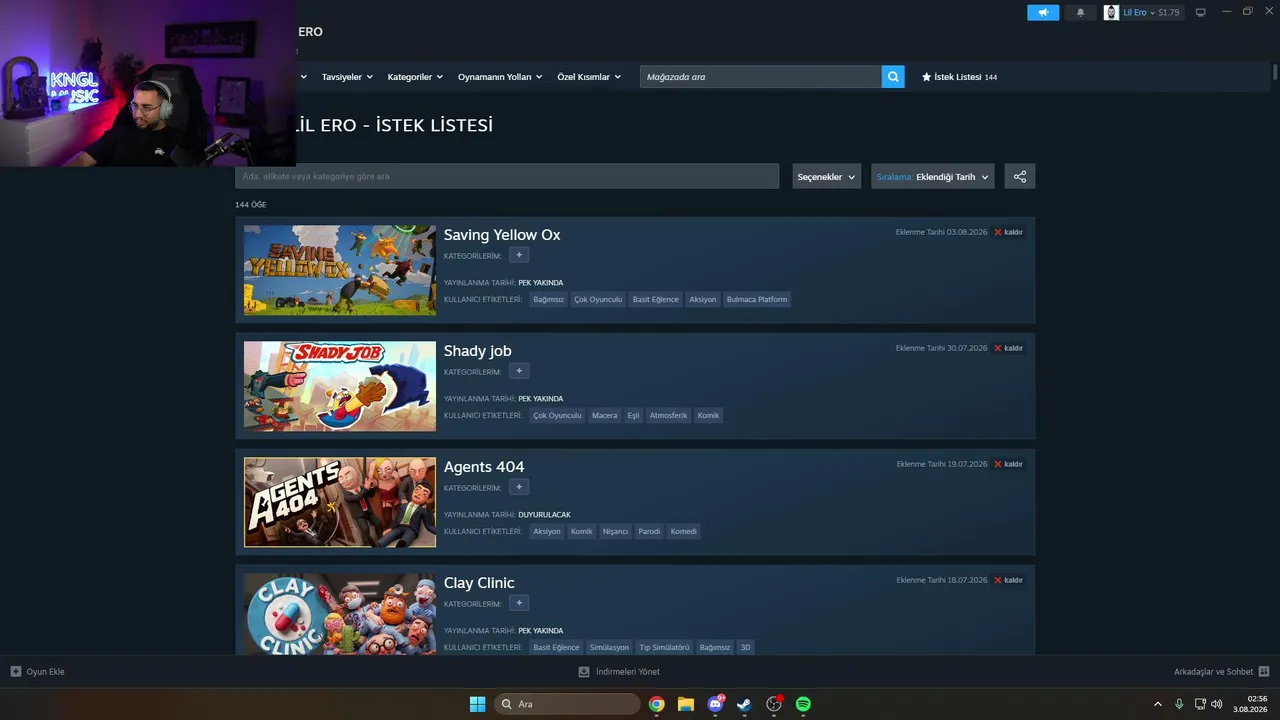Click the Clay Clinic game thumbnail
1280x720 pixels.
point(340,614)
